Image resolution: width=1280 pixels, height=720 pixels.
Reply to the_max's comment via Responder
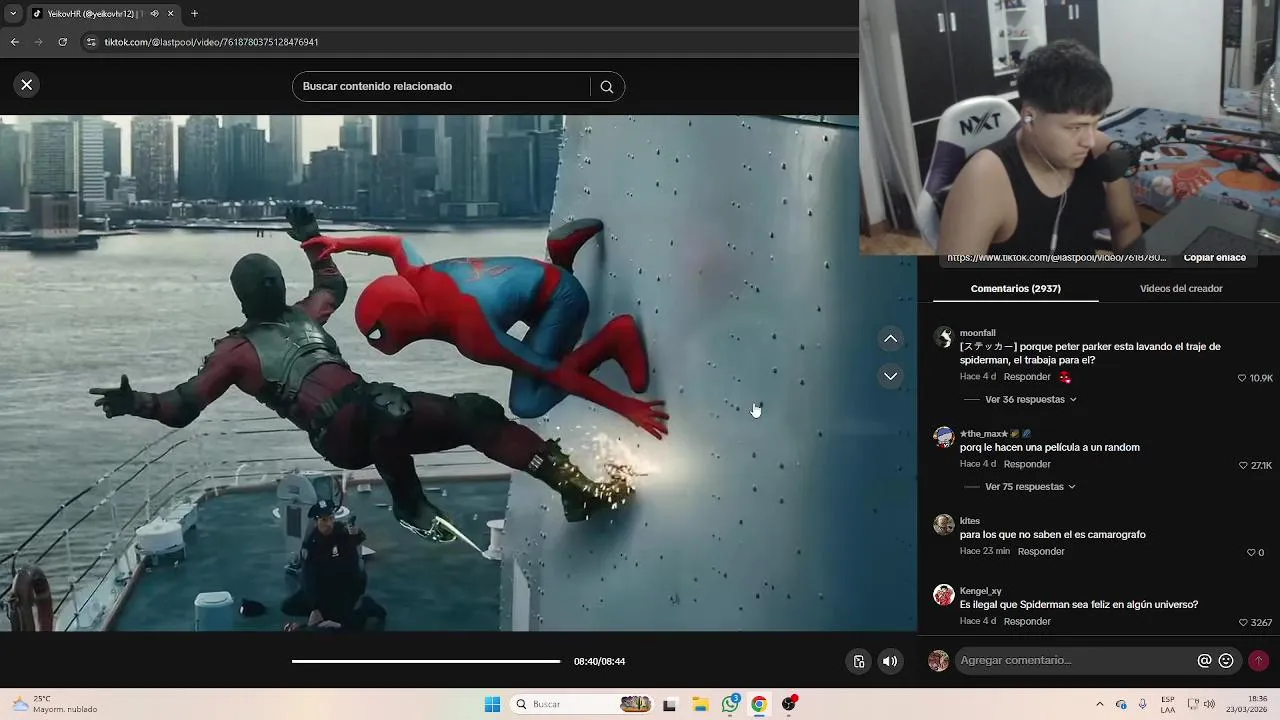[x=1027, y=464]
